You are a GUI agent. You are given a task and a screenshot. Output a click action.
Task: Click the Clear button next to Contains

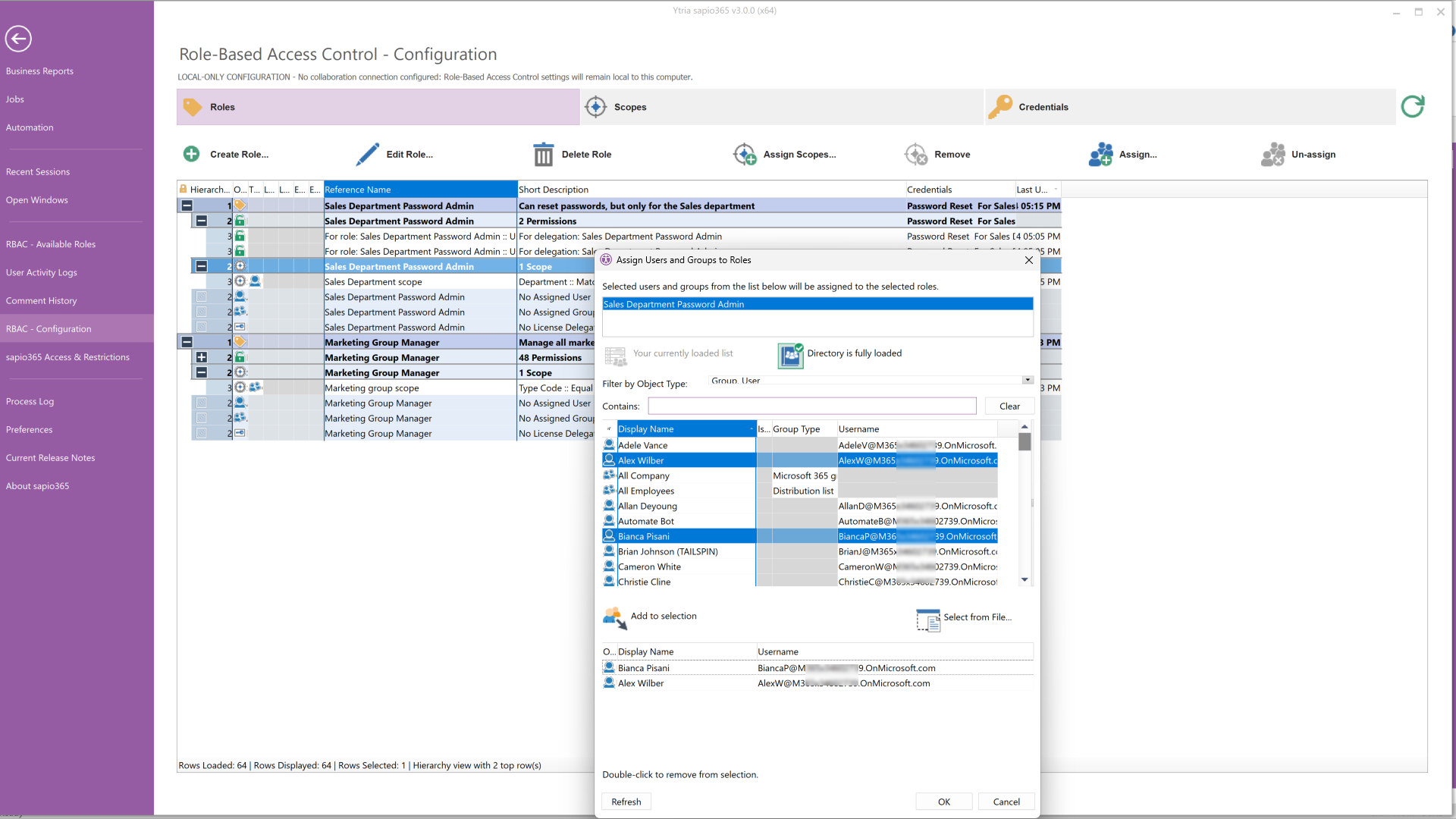1009,406
